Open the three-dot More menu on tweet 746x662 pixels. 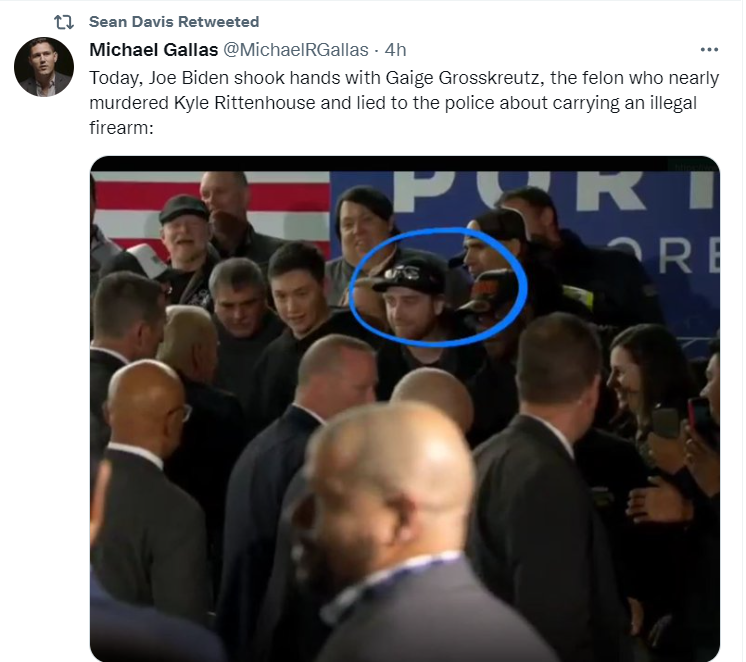click(709, 49)
